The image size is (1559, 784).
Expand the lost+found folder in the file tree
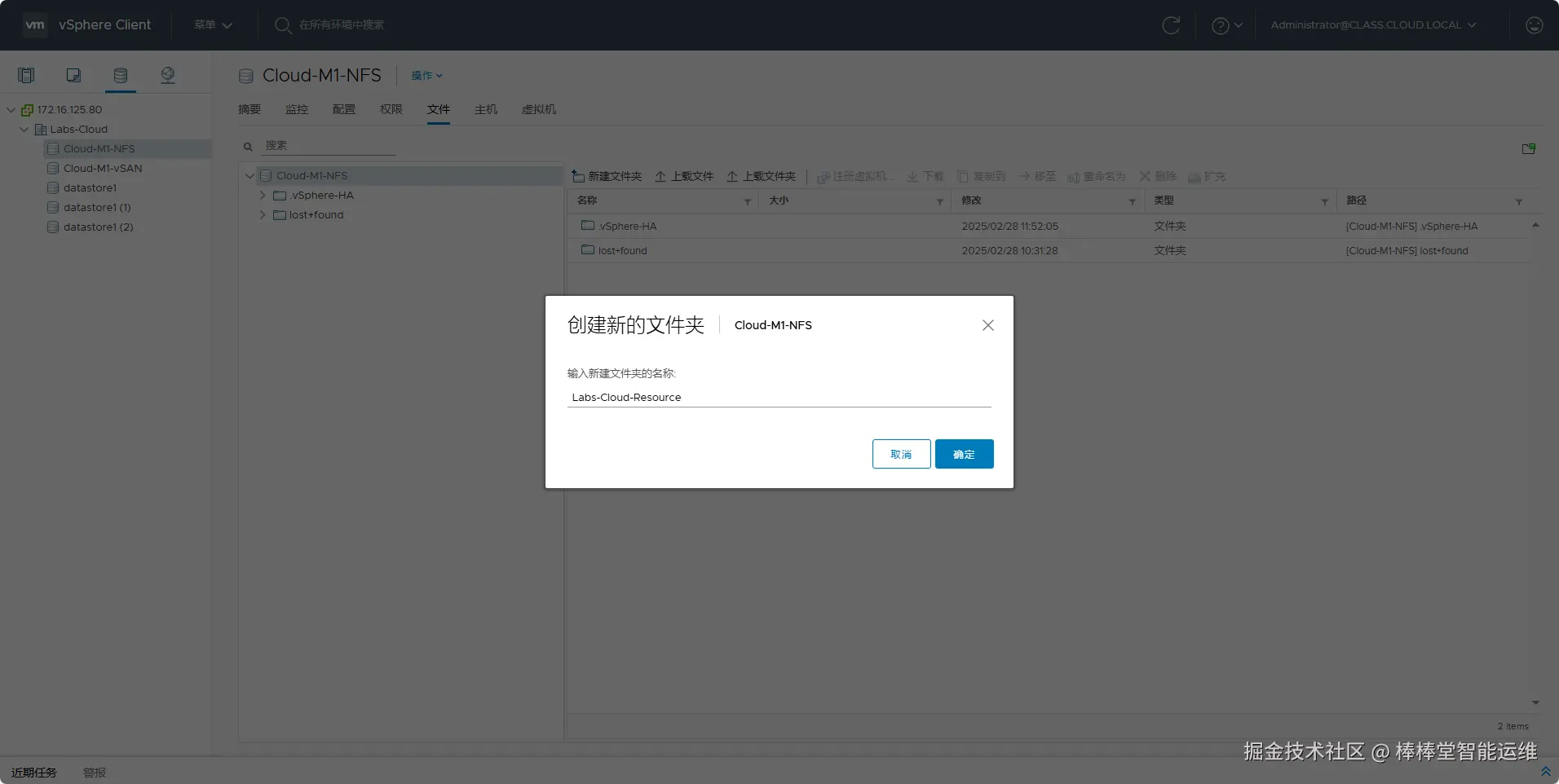(x=263, y=215)
